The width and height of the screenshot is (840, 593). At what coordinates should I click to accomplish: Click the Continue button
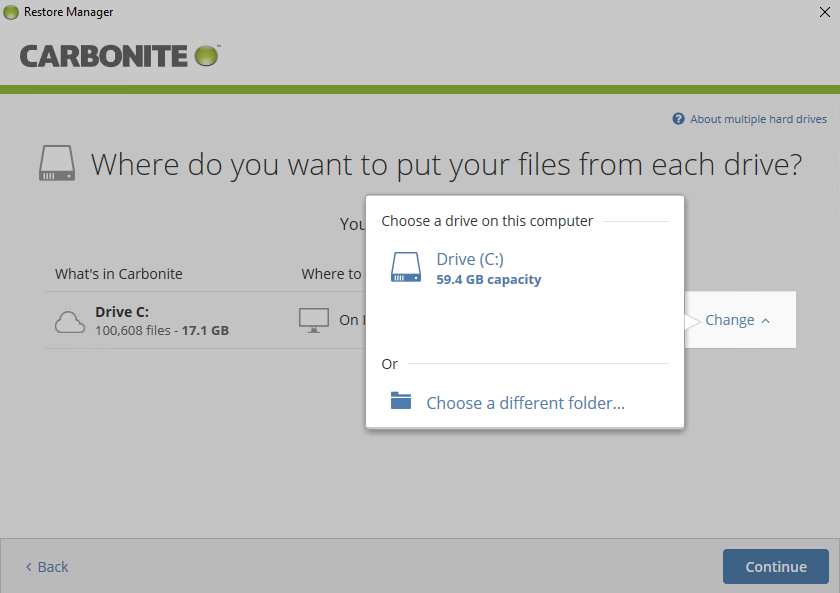click(x=775, y=566)
